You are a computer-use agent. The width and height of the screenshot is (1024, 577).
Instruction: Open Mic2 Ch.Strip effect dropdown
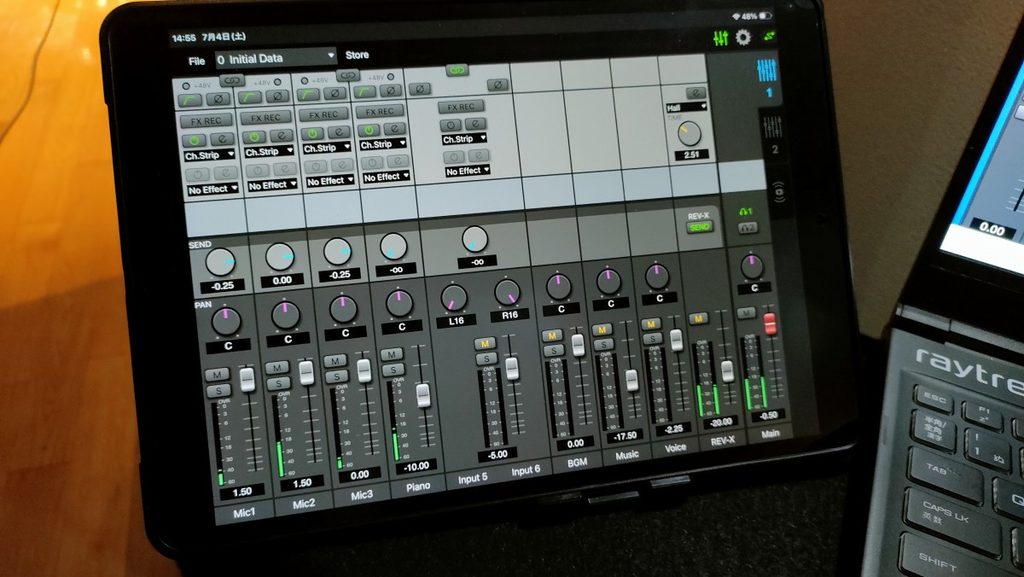tap(269, 152)
